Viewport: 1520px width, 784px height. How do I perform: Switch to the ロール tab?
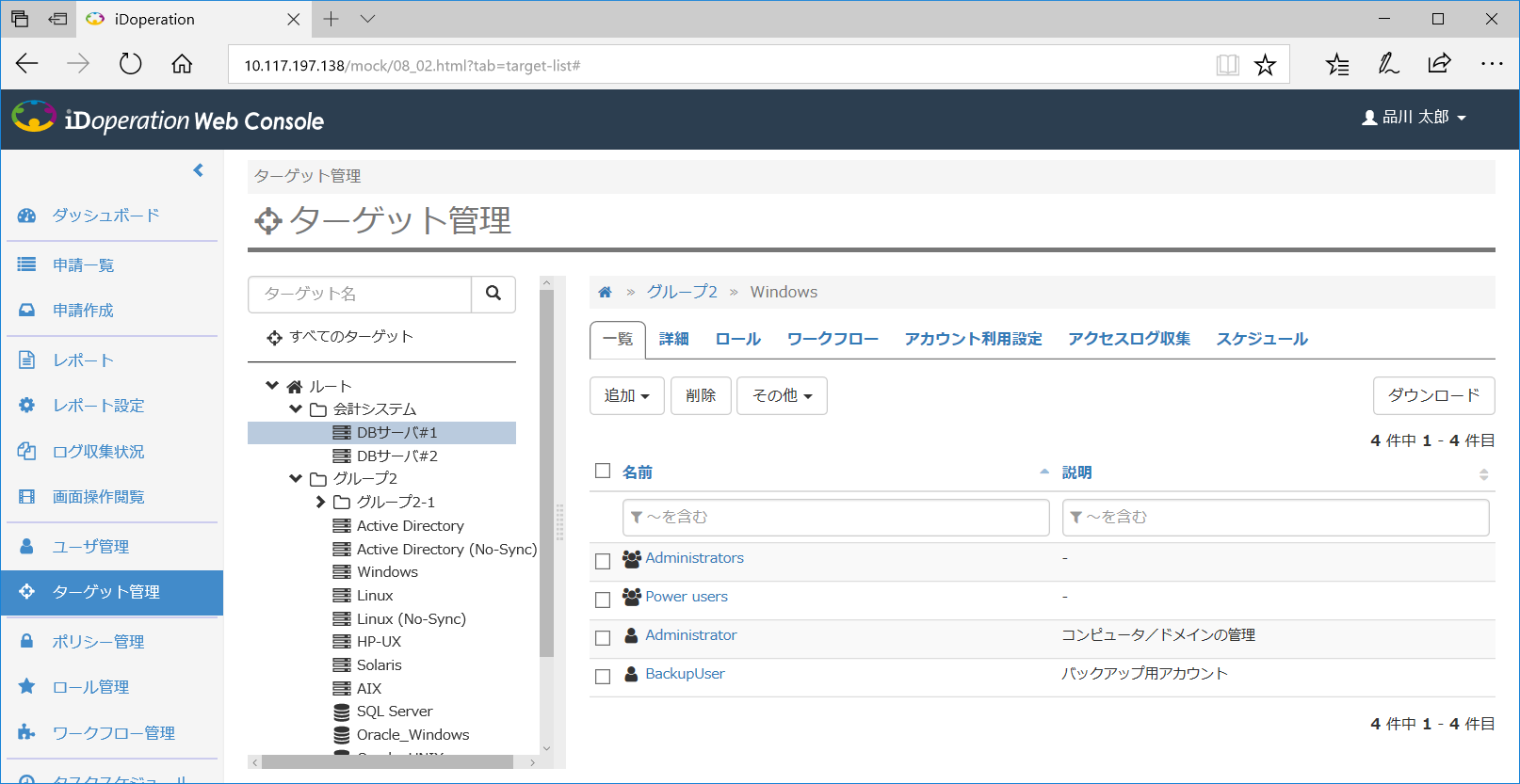click(x=737, y=339)
